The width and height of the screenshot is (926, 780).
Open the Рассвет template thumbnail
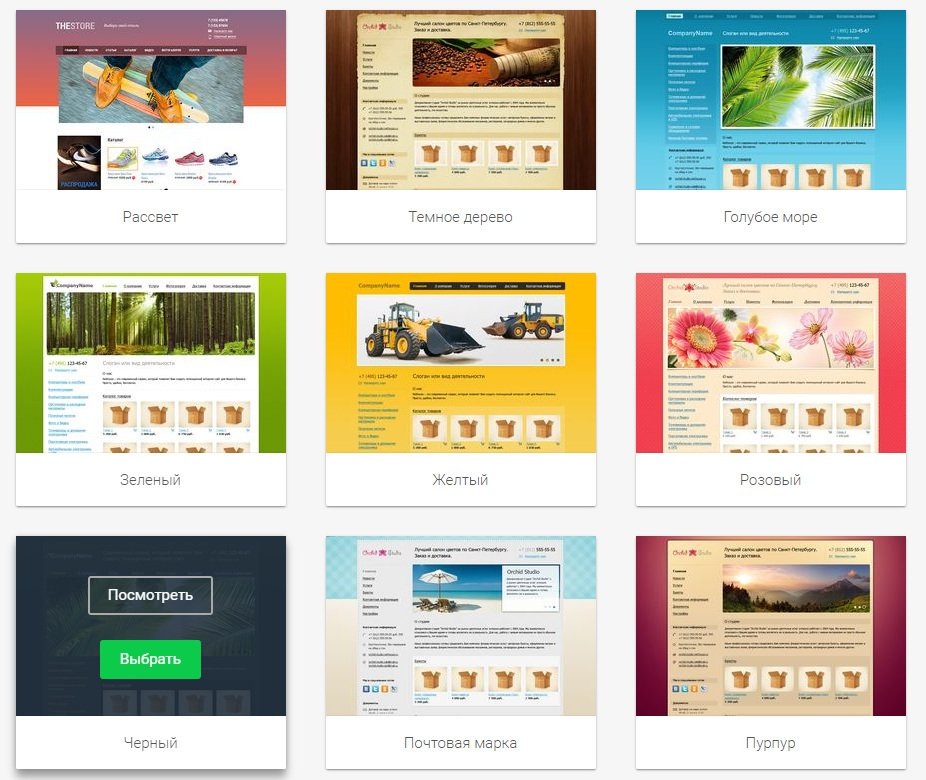pyautogui.click(x=151, y=100)
